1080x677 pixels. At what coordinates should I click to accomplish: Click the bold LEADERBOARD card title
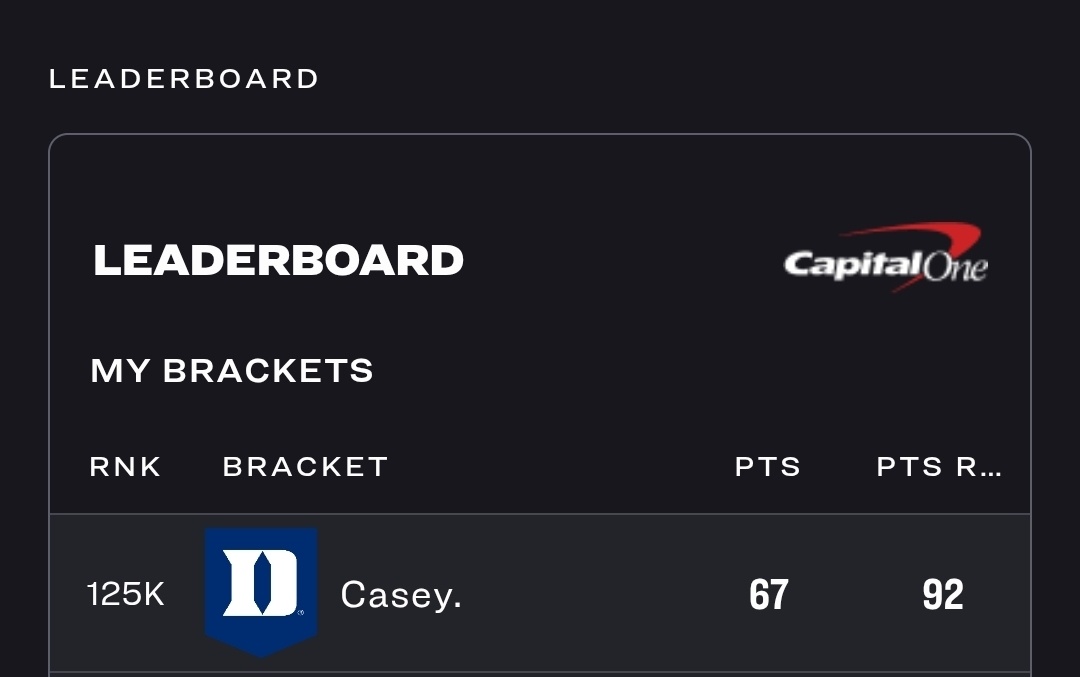click(x=279, y=261)
